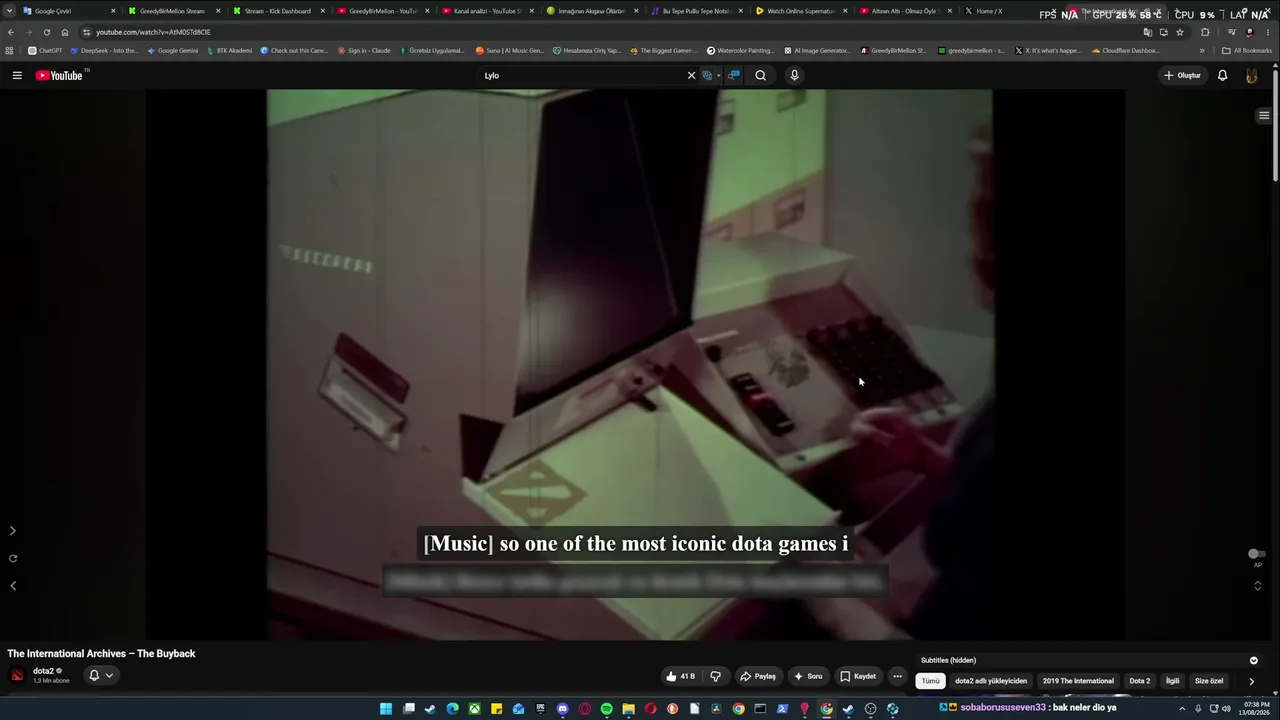The width and height of the screenshot is (1280, 720).
Task: Open the Windows Start menu
Action: (x=386, y=709)
